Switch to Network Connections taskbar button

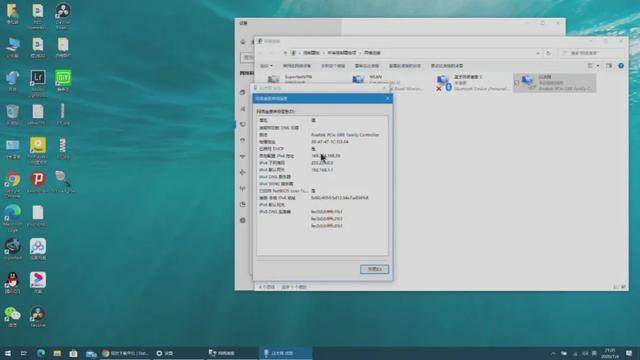[x=233, y=353]
